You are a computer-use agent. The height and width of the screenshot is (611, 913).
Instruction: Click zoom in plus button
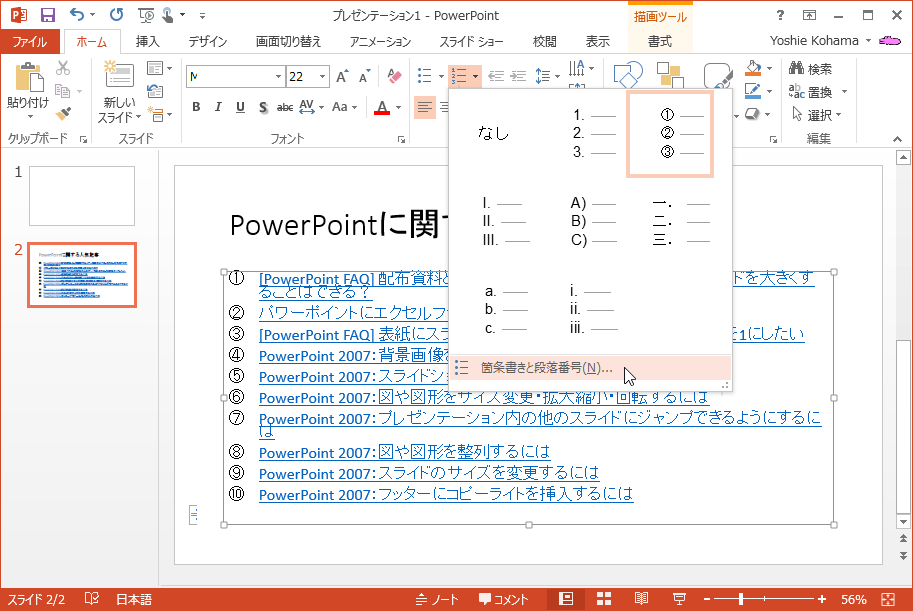pos(822,599)
